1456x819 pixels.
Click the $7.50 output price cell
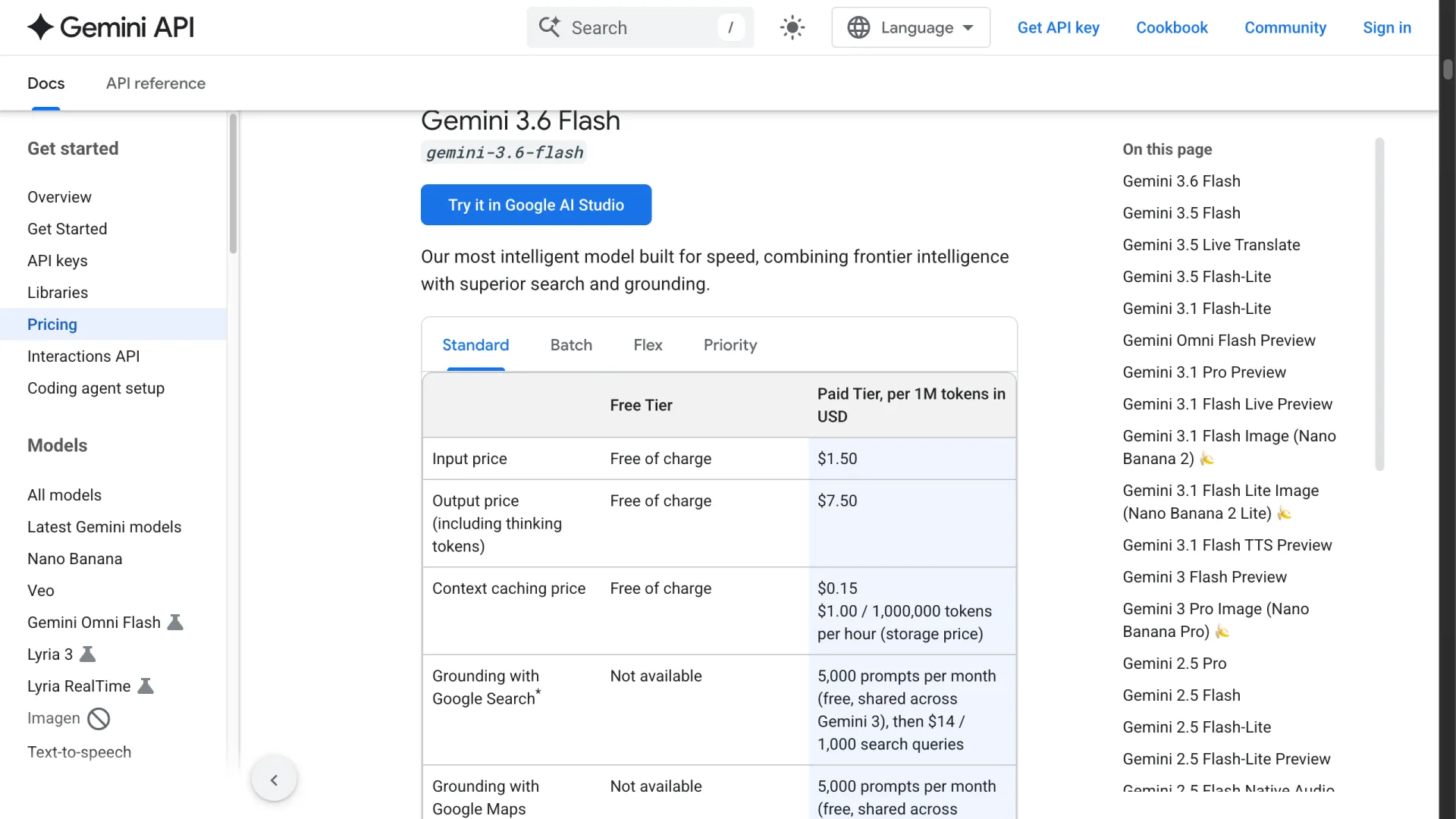tap(912, 523)
